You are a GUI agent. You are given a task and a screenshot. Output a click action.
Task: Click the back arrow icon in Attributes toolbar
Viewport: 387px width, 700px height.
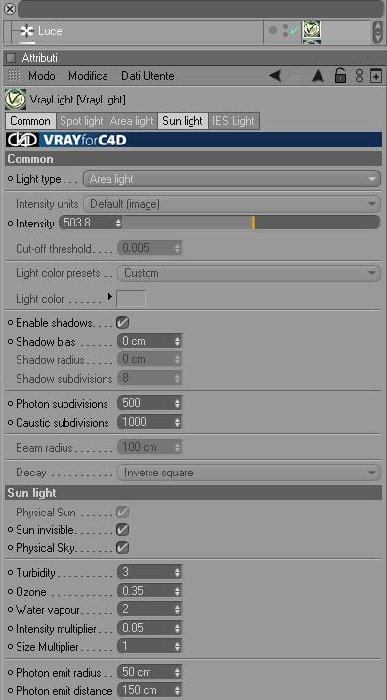tap(275, 76)
